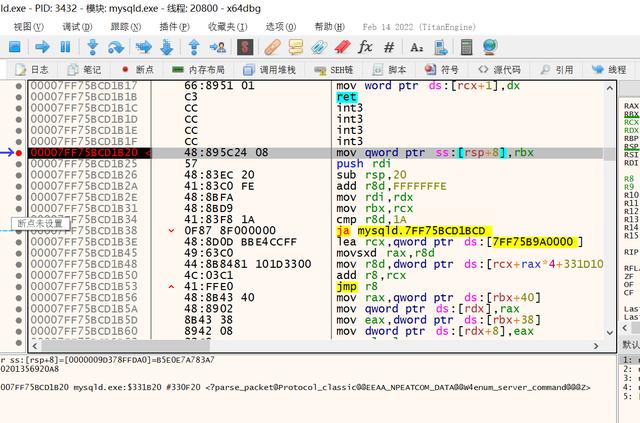Toggle the red breakpoint at 00007FF75BCD1B20

point(18,153)
